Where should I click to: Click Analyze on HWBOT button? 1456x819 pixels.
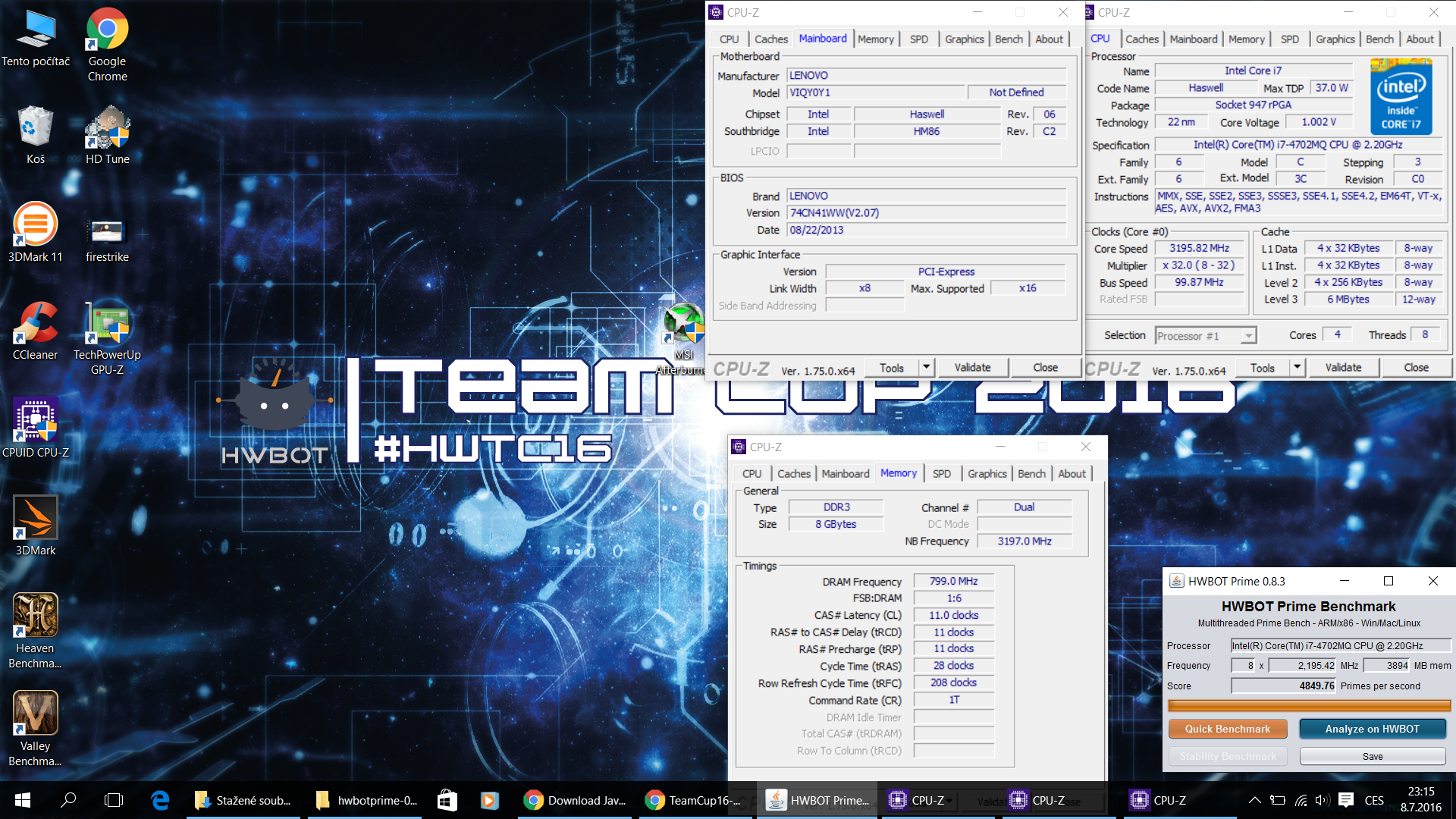click(x=1372, y=729)
